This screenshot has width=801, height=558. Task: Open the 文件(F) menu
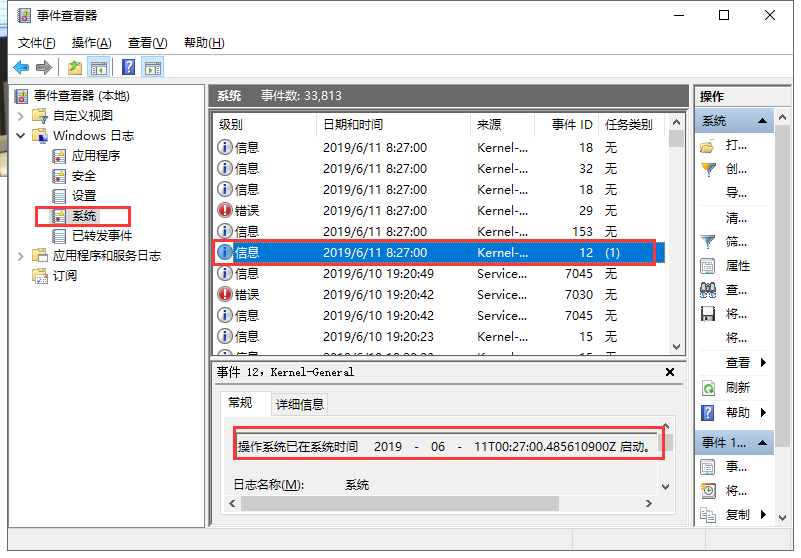pos(36,43)
